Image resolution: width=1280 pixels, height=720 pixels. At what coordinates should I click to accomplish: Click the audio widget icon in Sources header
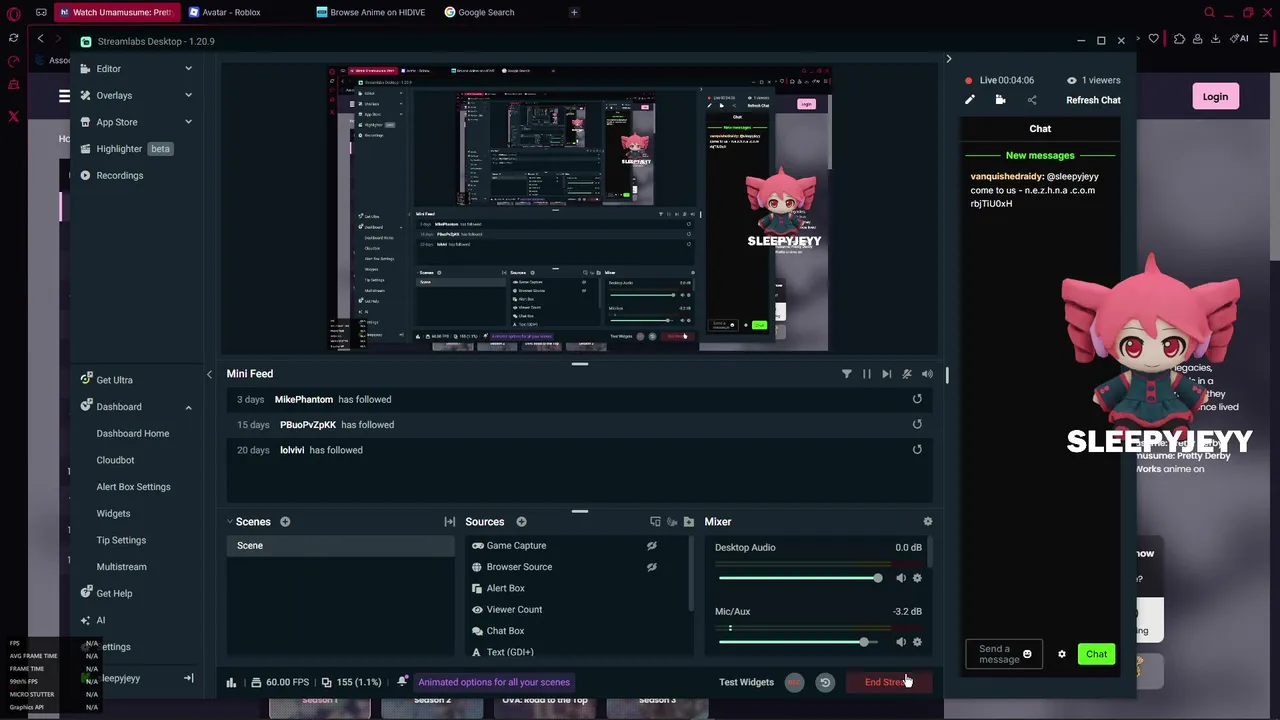[672, 522]
